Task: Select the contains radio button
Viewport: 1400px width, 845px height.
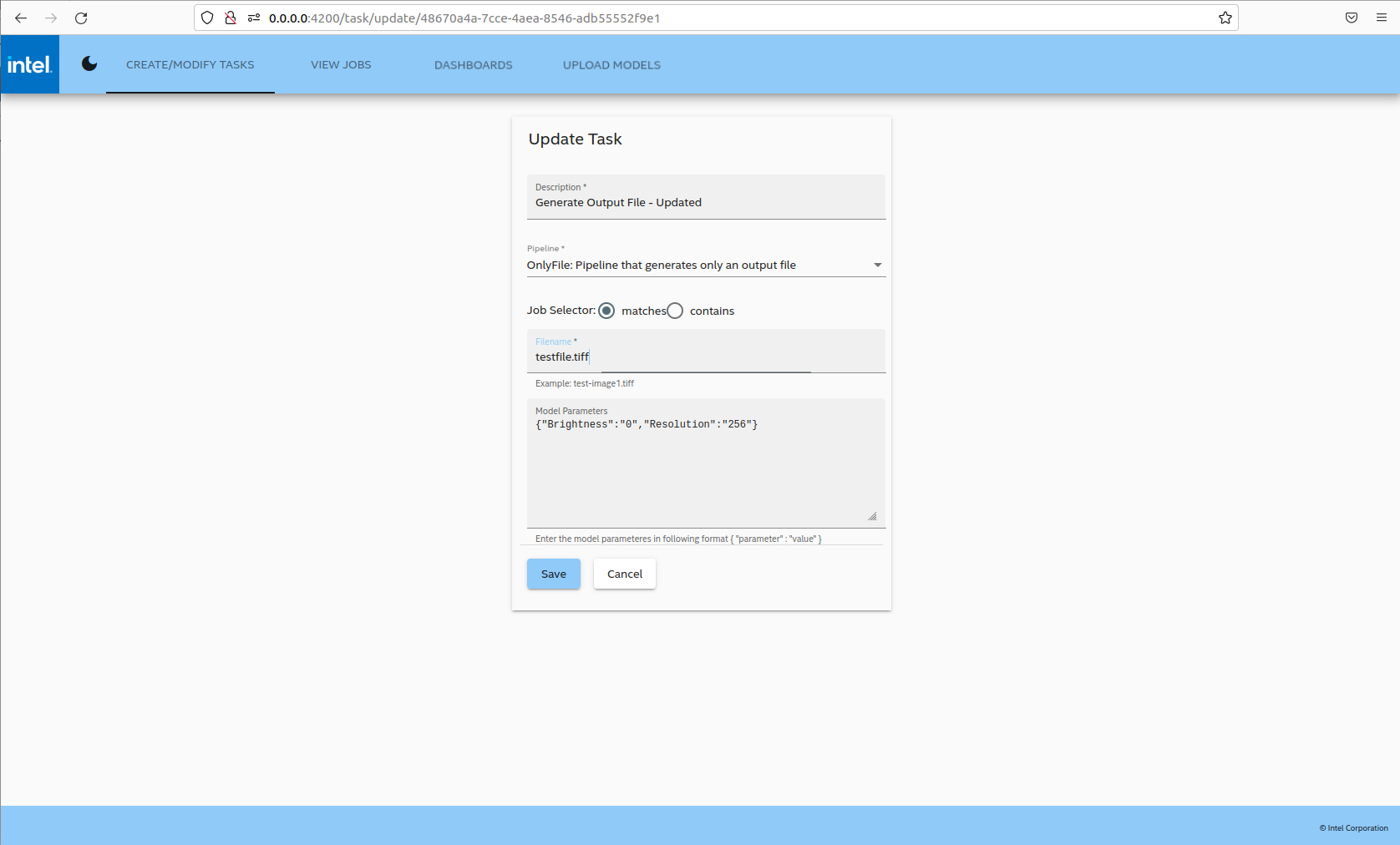Action: pos(675,310)
